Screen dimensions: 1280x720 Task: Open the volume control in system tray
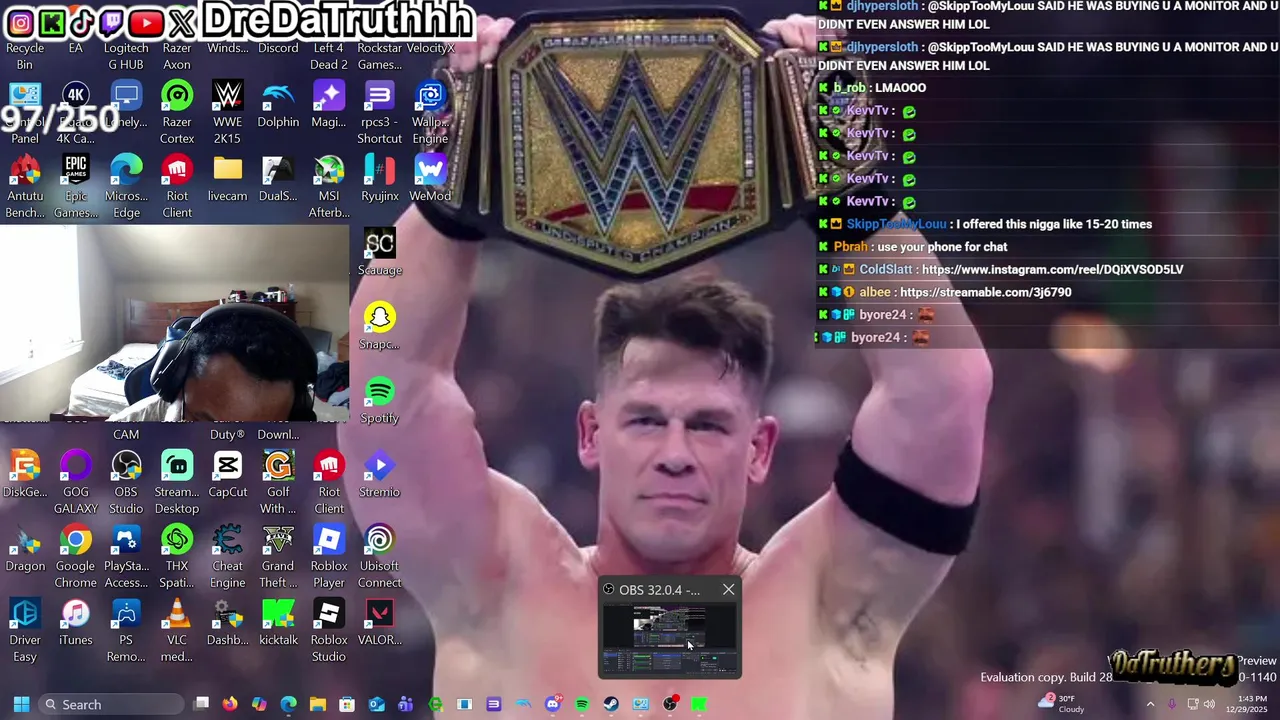click(x=1210, y=704)
